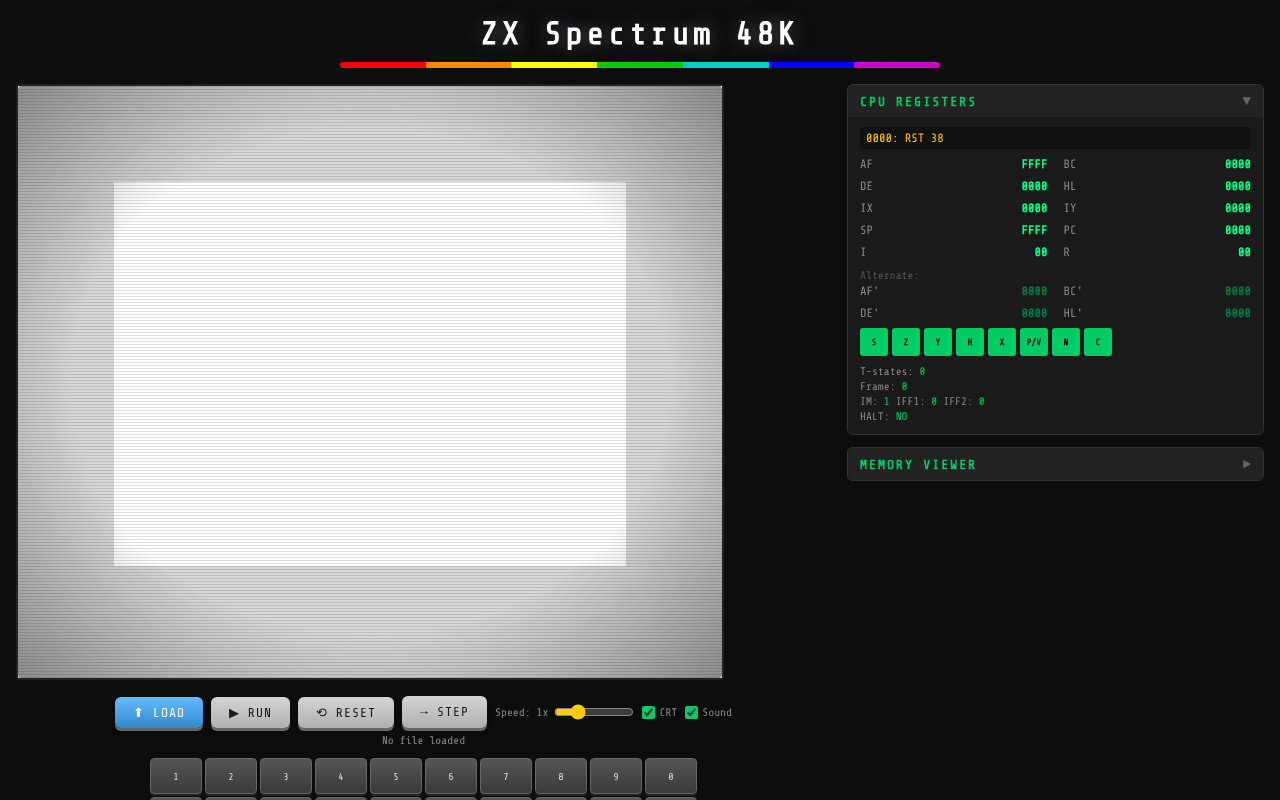This screenshot has height=800, width=1280.
Task: Click the HALT: NO status line
Action: tap(884, 417)
